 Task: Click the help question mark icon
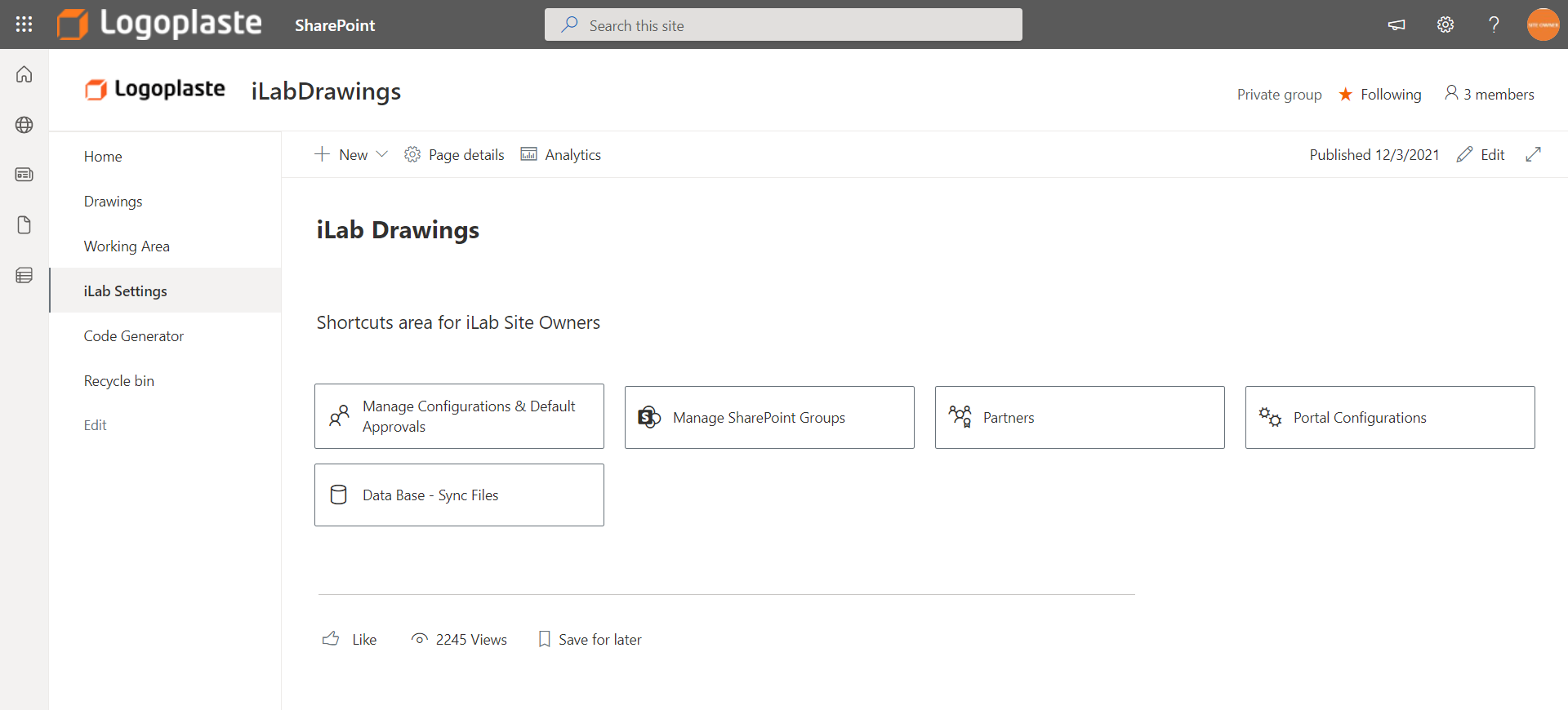click(1494, 24)
